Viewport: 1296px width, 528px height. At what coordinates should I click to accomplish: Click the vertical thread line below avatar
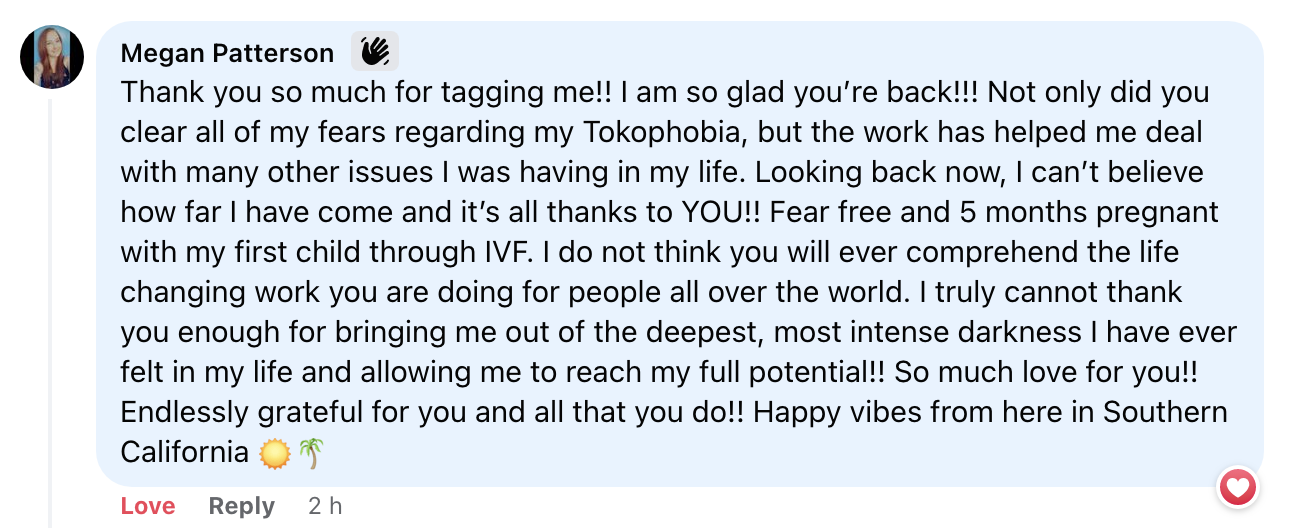pos(50,300)
